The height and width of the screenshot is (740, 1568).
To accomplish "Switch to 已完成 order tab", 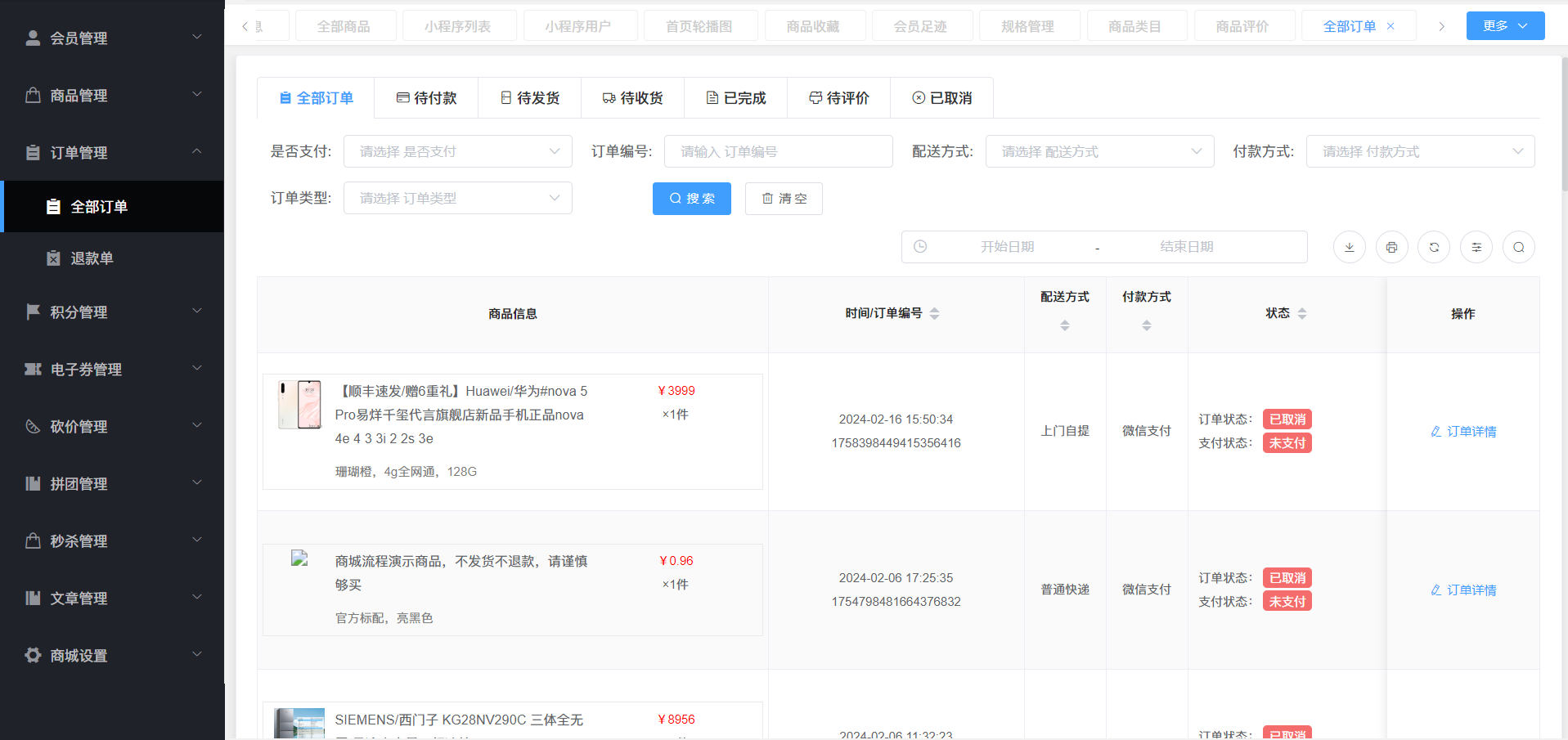I will click(736, 98).
